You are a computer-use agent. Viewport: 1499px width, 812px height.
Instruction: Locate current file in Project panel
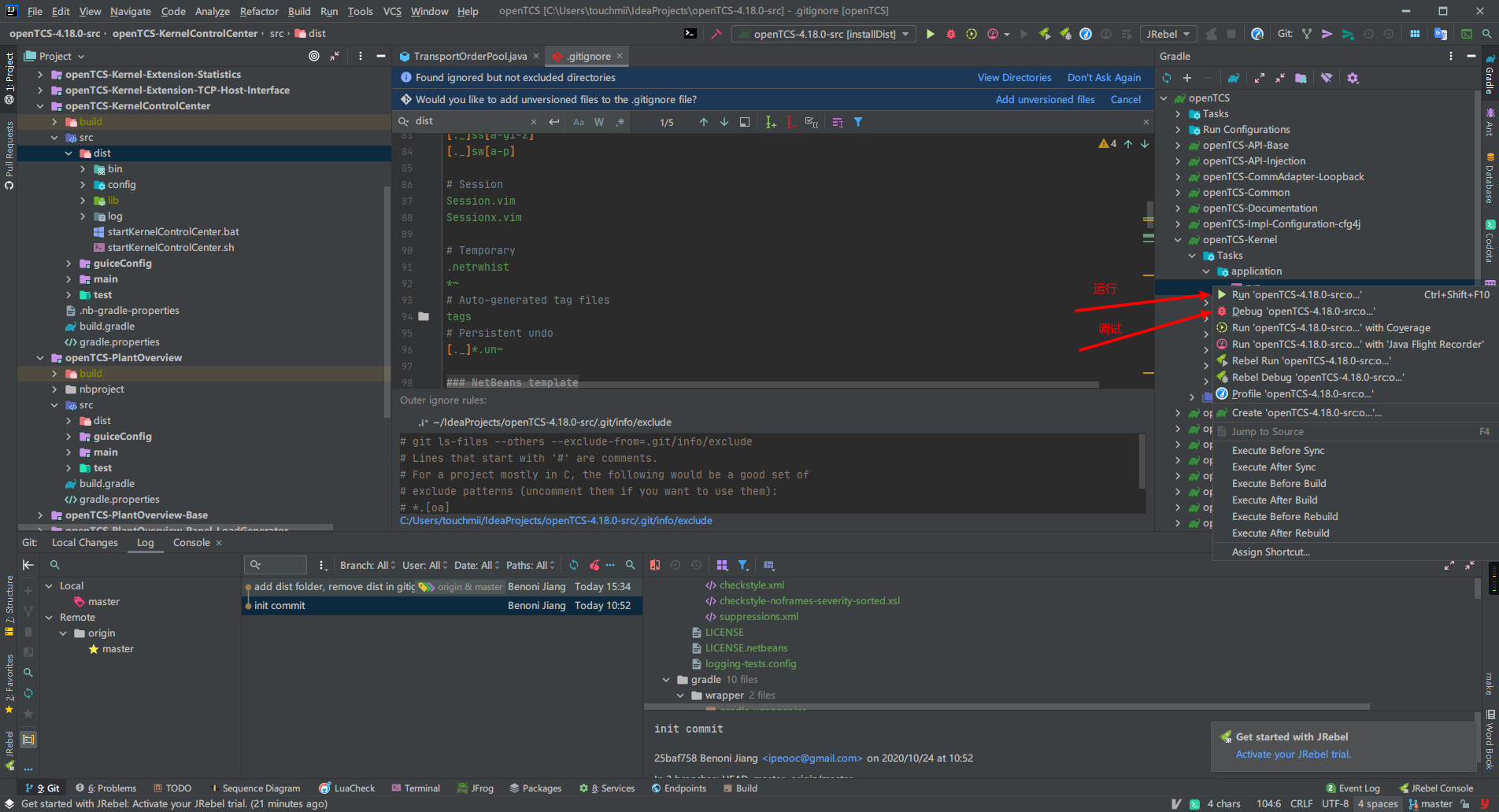tap(314, 56)
